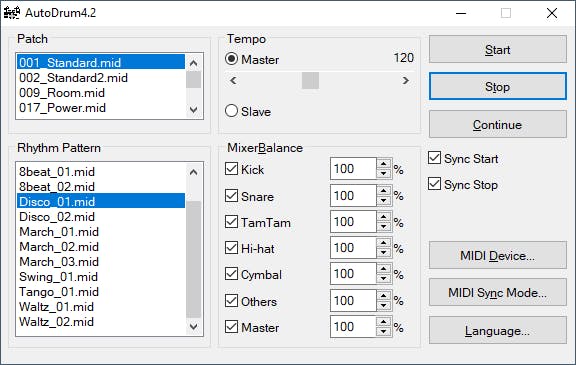The height and width of the screenshot is (365, 576).
Task: Uncheck the Hi-hat mixer checkbox
Action: pyautogui.click(x=231, y=248)
